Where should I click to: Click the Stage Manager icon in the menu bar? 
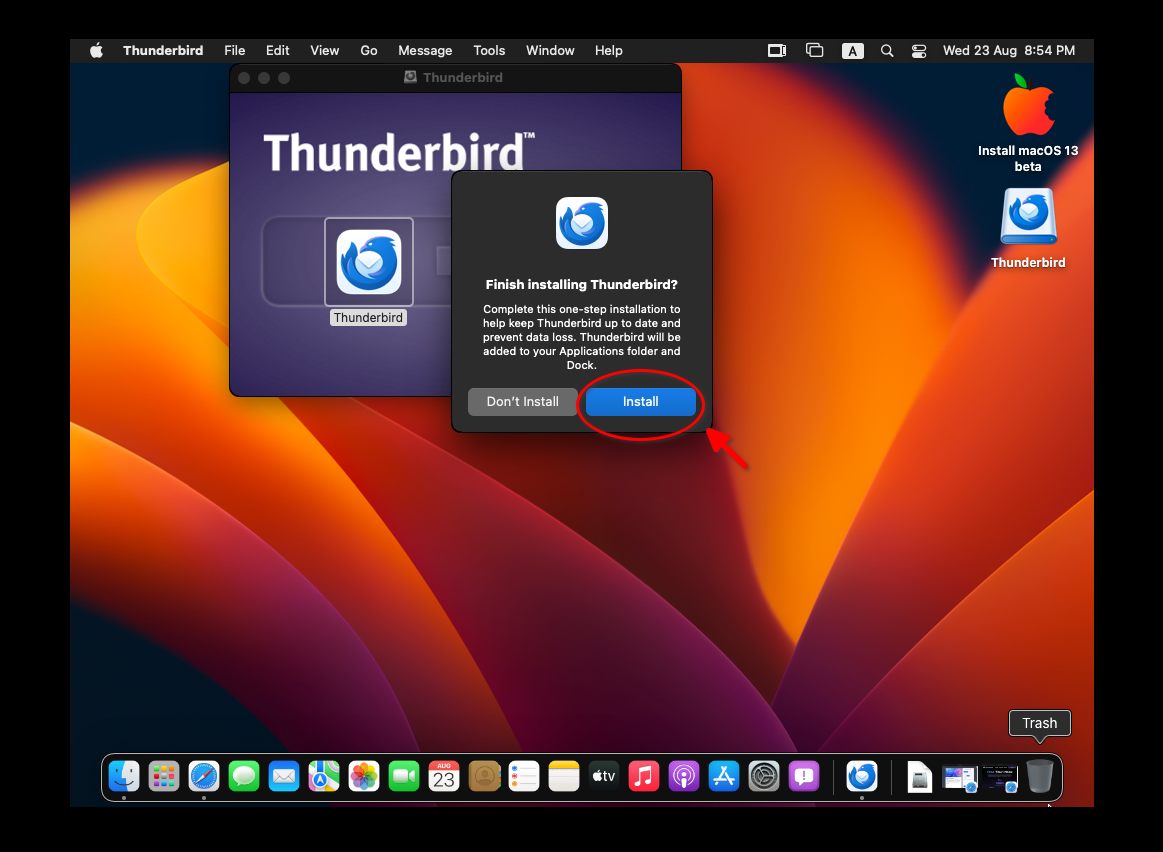tap(814, 50)
